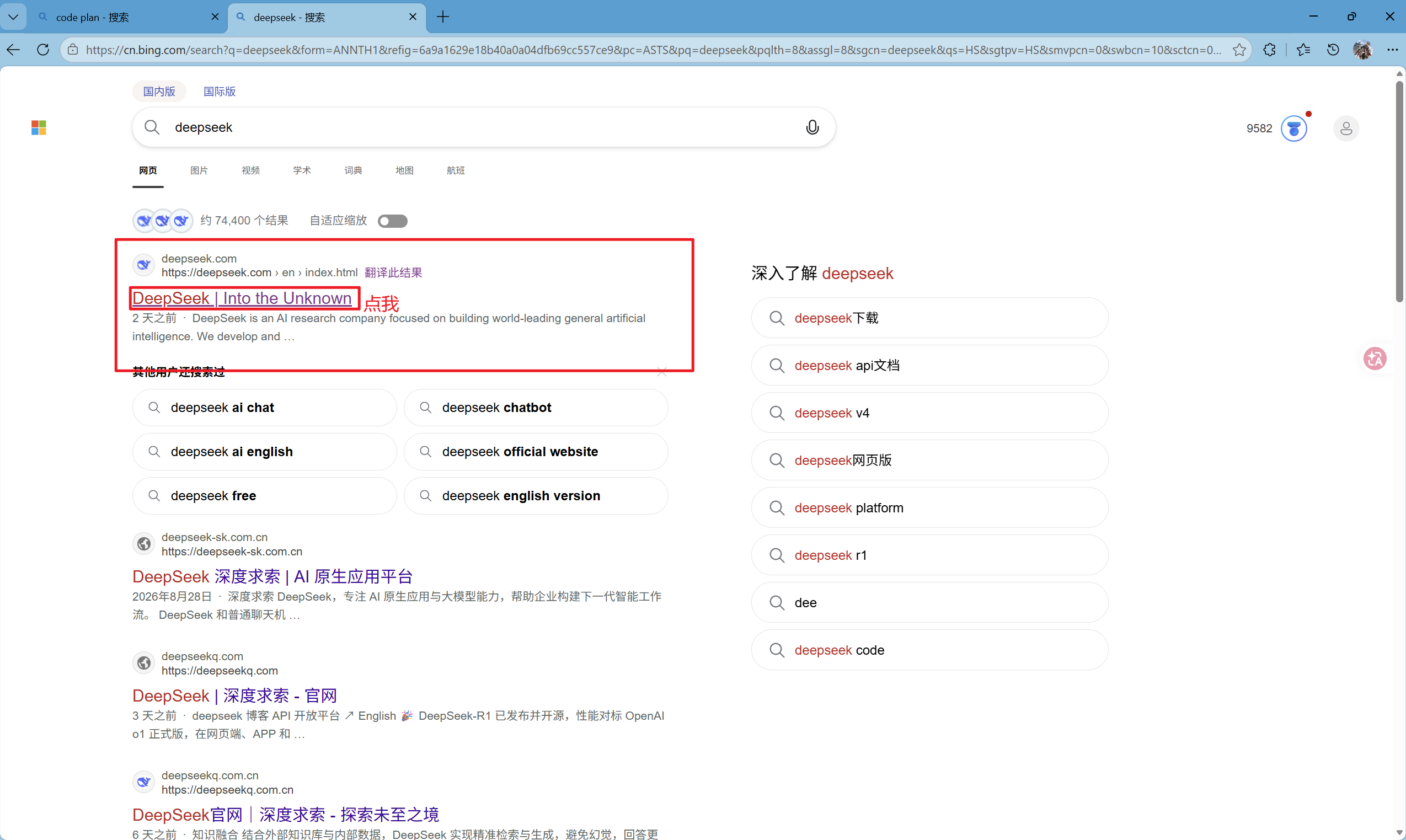Focus the search box containing 'deepseek'

(484, 127)
